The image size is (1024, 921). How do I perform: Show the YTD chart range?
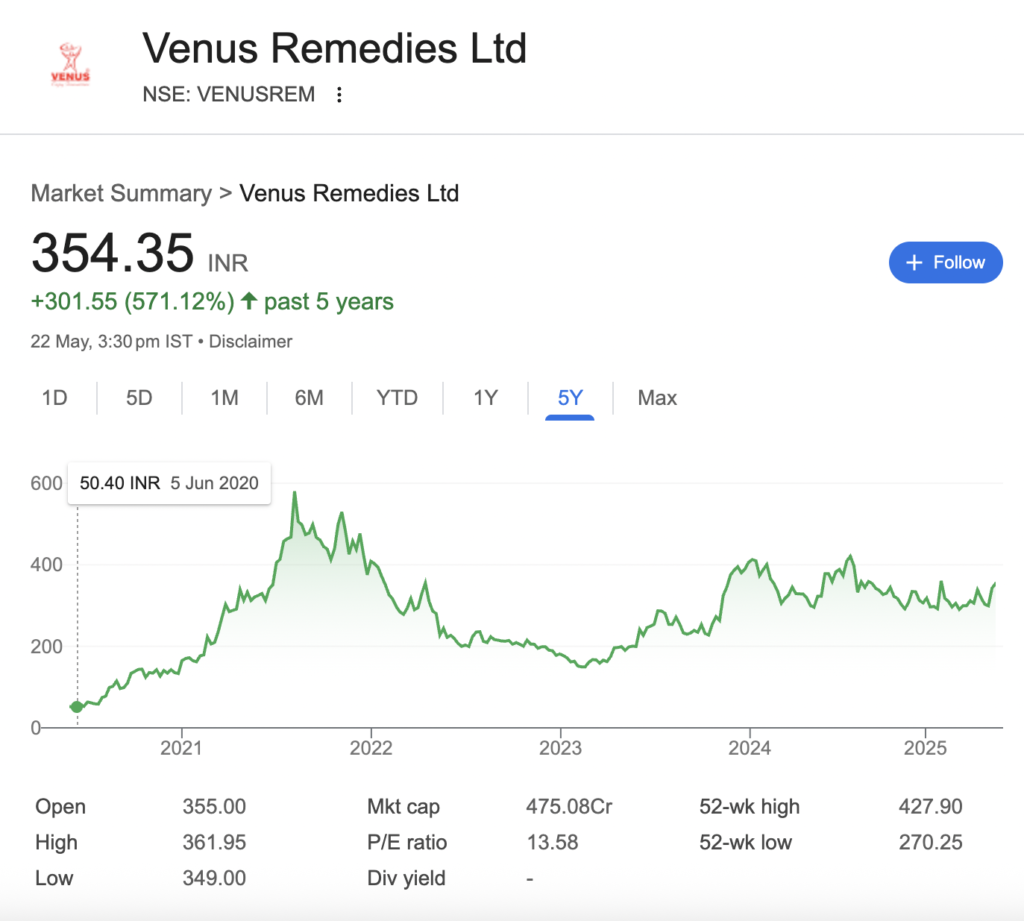click(397, 398)
